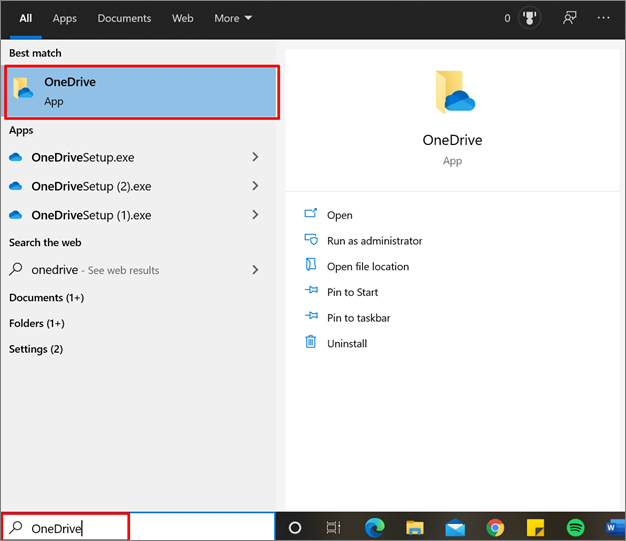Expand arrow beside OneDriveSetup (2).exe
The image size is (626, 541).
[x=256, y=186]
